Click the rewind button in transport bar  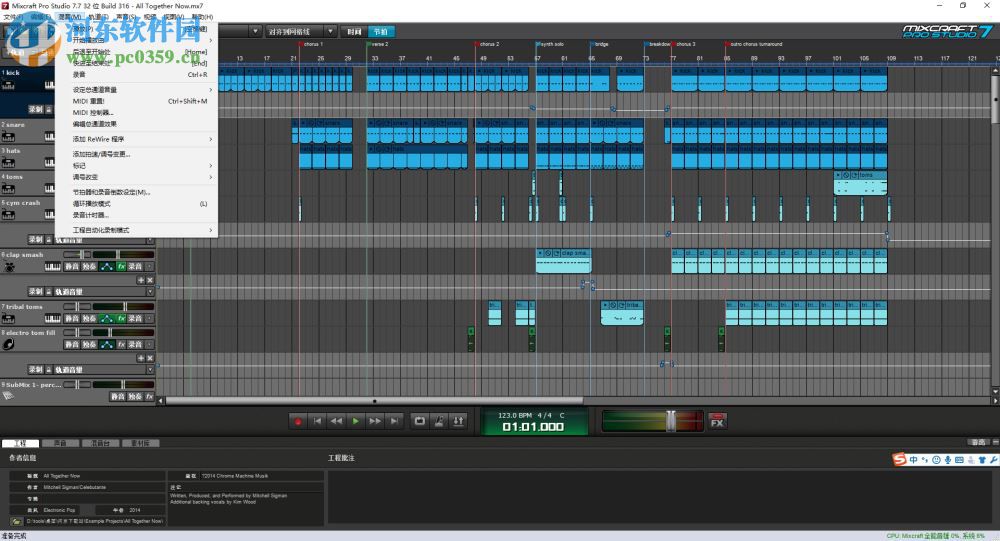336,421
